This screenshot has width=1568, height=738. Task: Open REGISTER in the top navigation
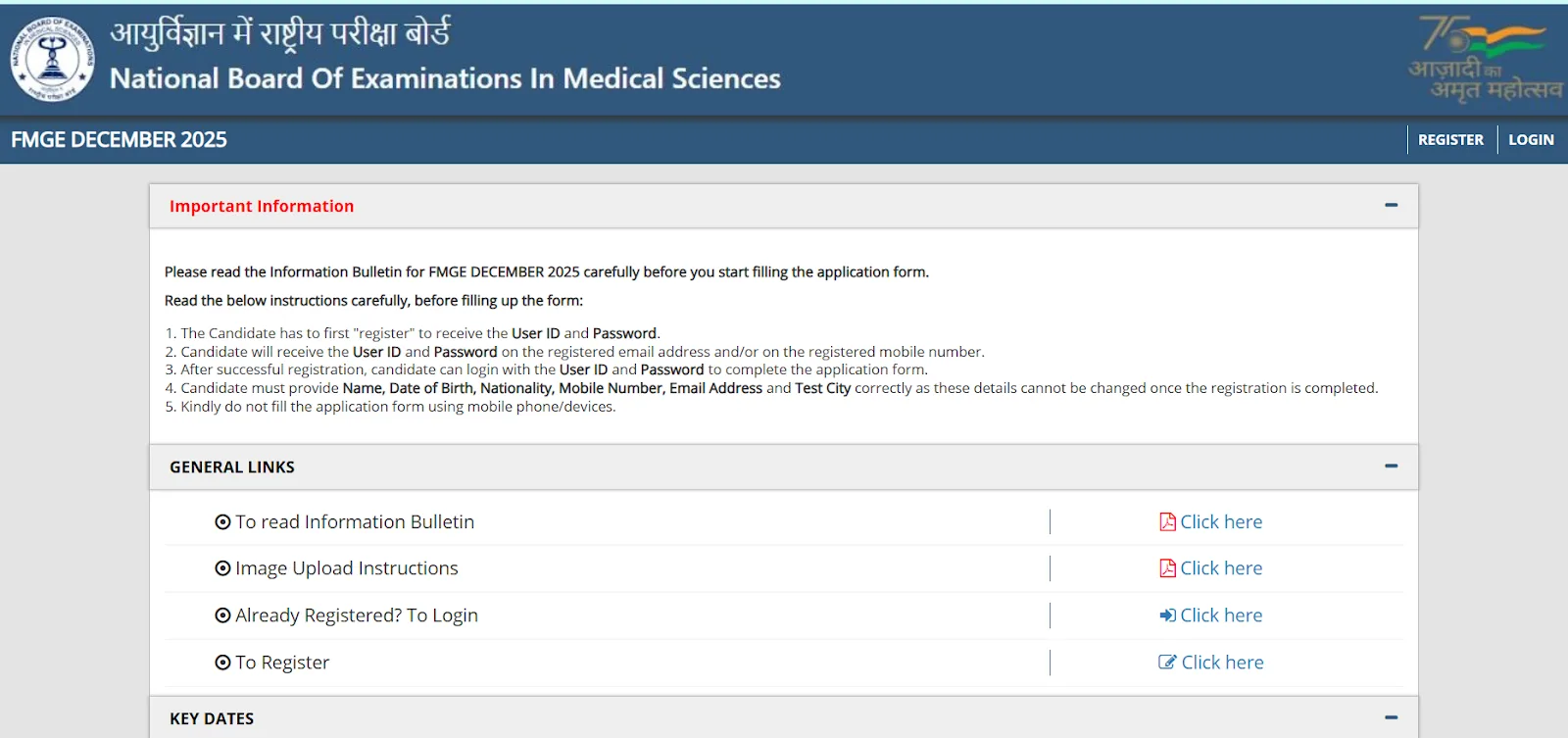[x=1450, y=140]
